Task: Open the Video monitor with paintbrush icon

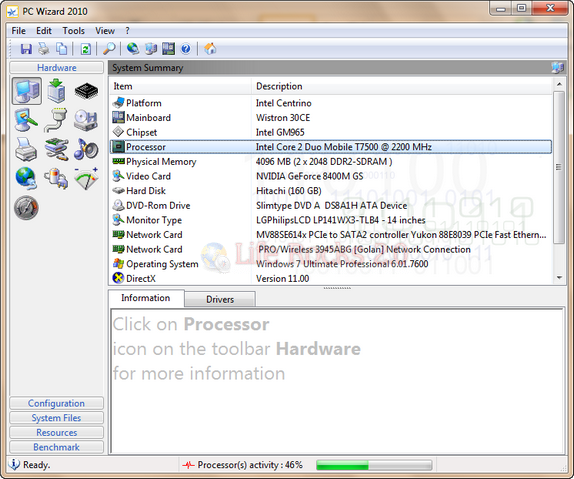Action: click(x=26, y=120)
